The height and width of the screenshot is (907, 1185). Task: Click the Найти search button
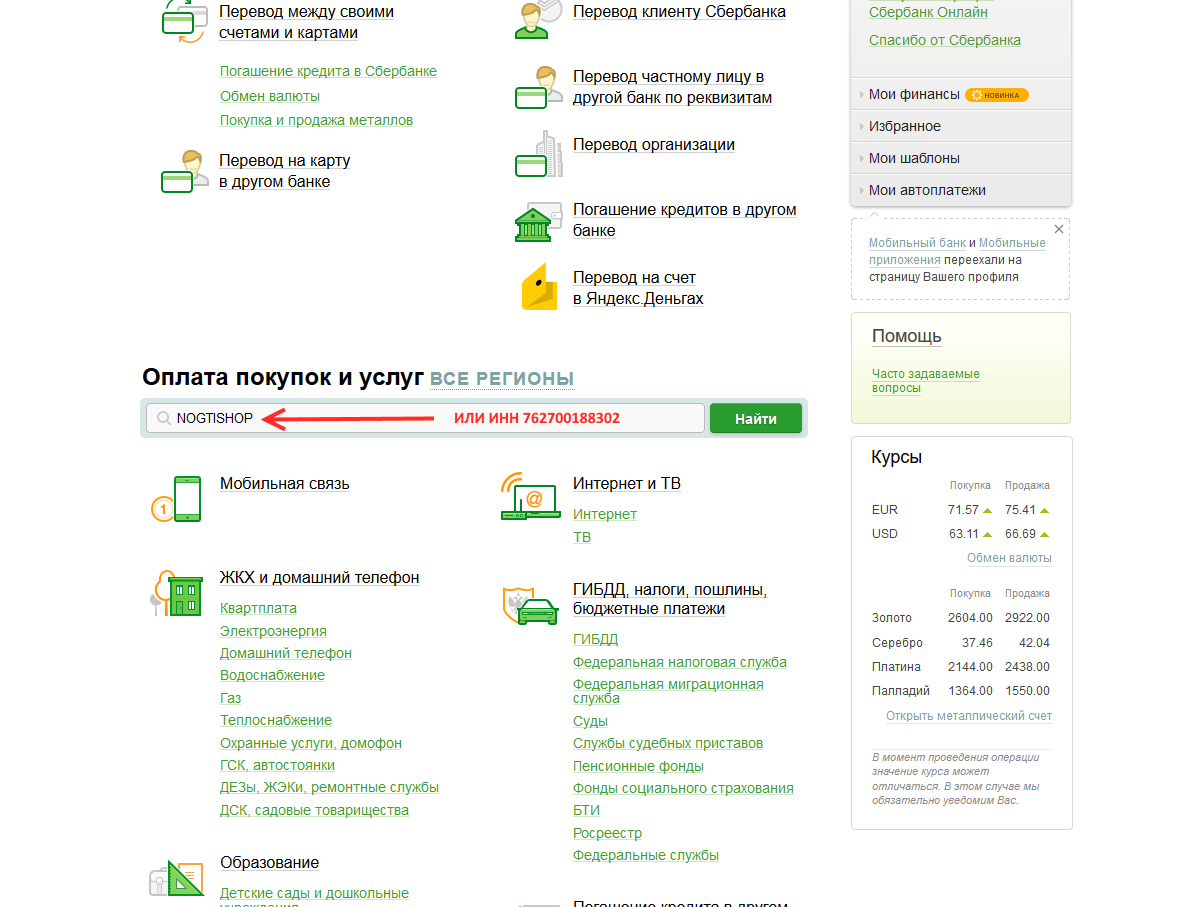tap(756, 418)
